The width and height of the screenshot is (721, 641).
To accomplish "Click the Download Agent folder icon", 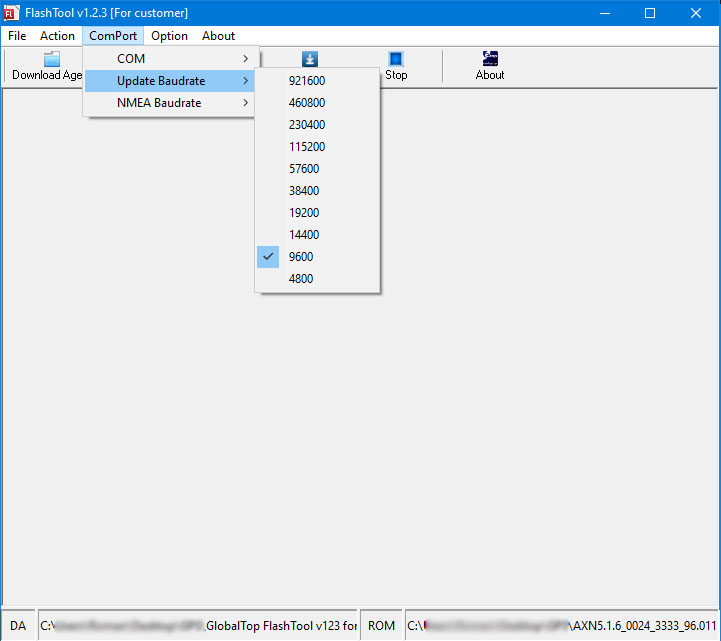I will (52, 59).
